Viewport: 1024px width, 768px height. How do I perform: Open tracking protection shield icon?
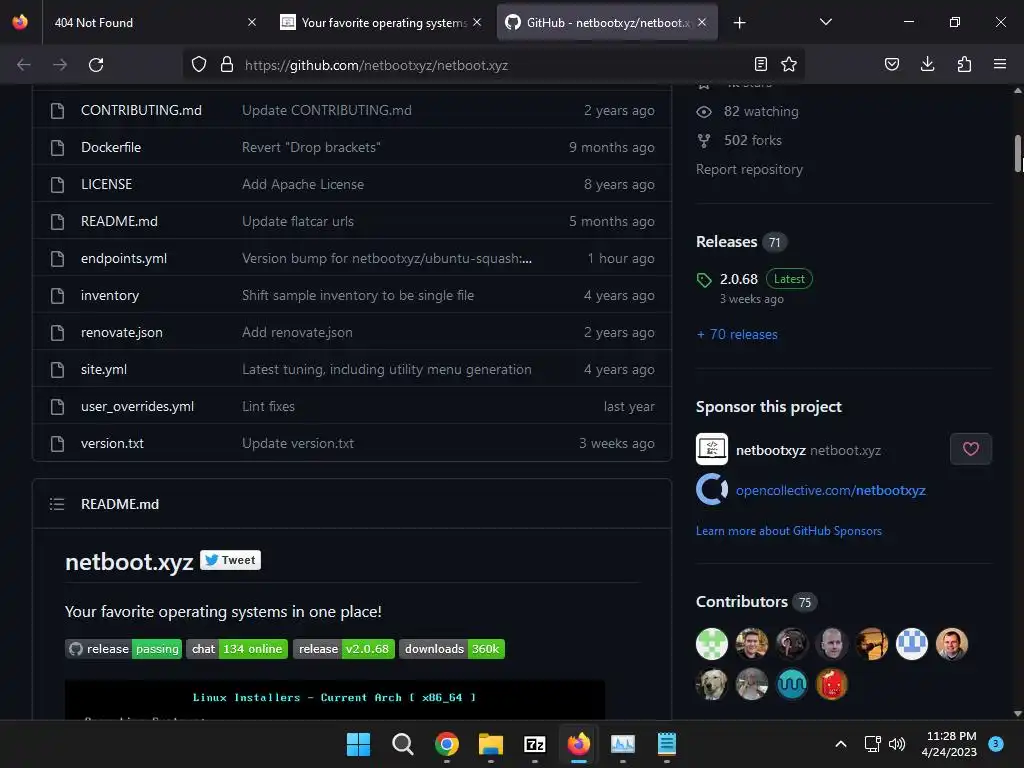tap(199, 65)
